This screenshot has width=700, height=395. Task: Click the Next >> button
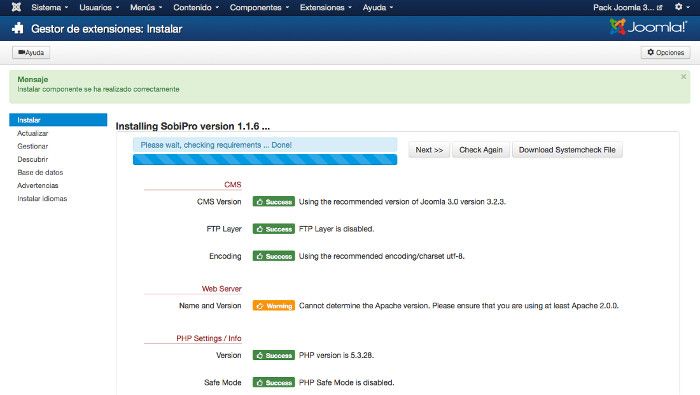point(429,150)
